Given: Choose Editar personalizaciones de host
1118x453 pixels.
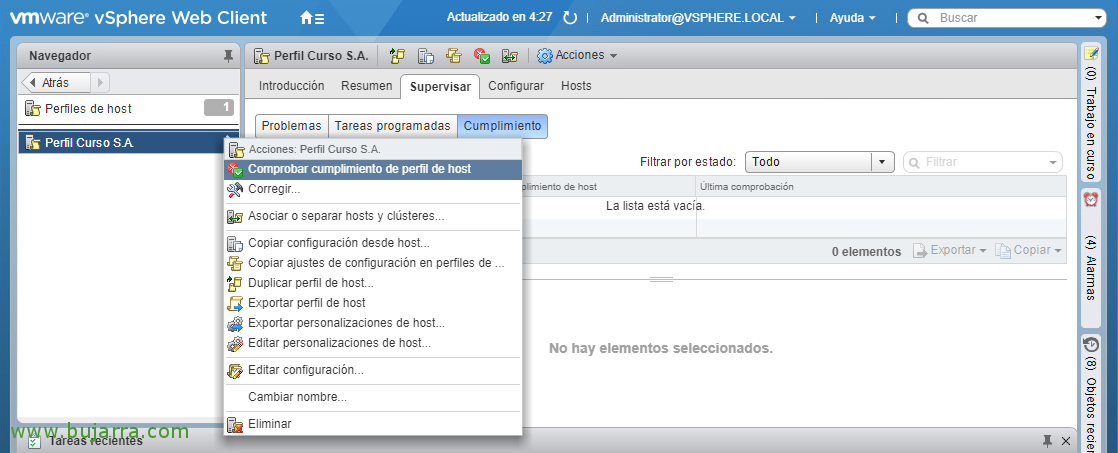Looking at the screenshot, I should (373, 342).
